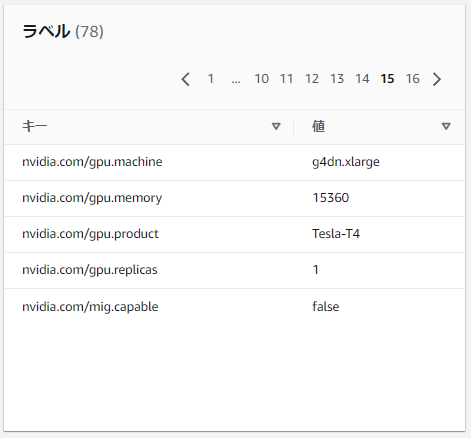Screen dimensions: 471x438
Task: Sort by キー column triangle icon
Action: (x=276, y=126)
